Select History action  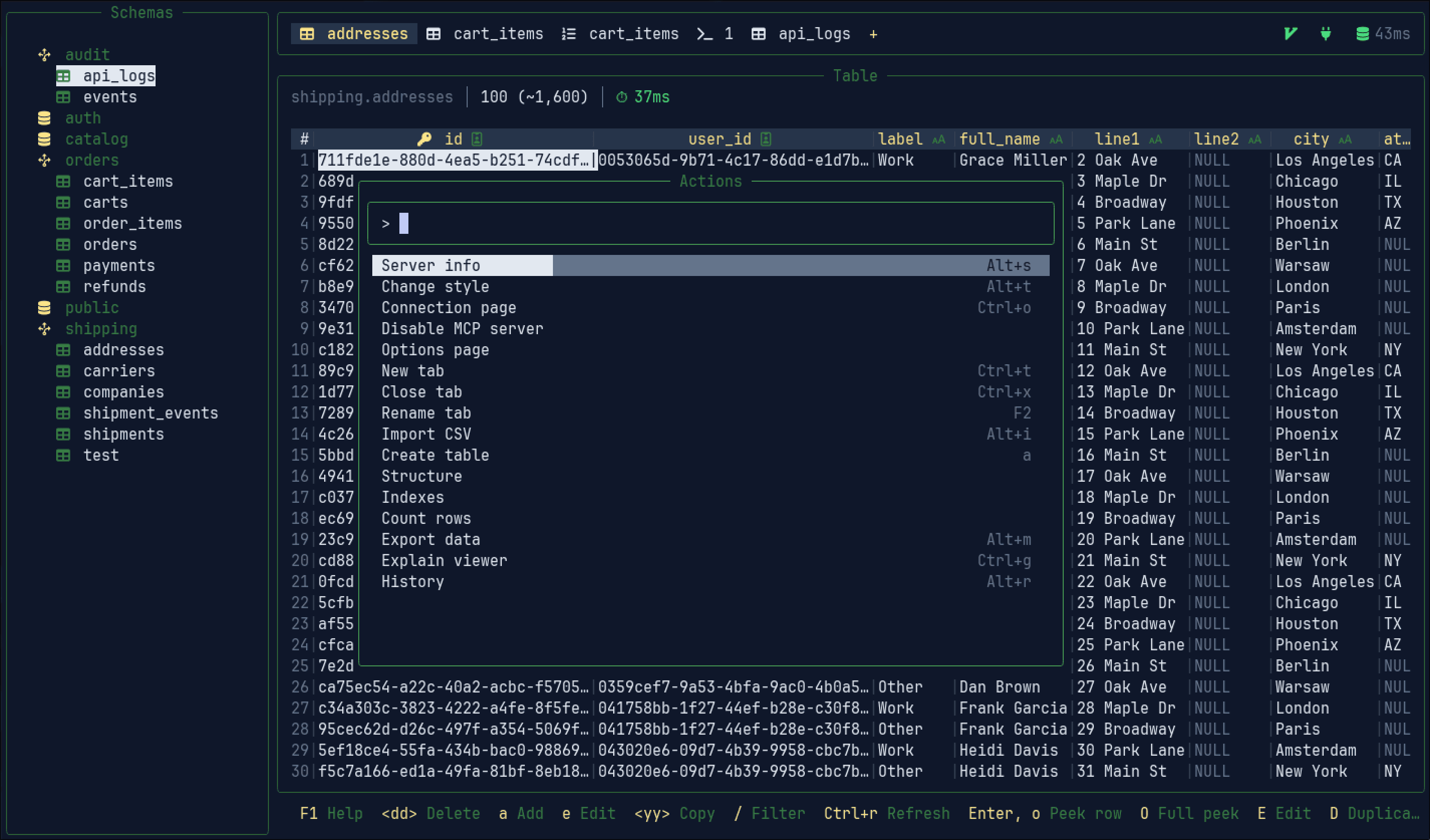710,582
